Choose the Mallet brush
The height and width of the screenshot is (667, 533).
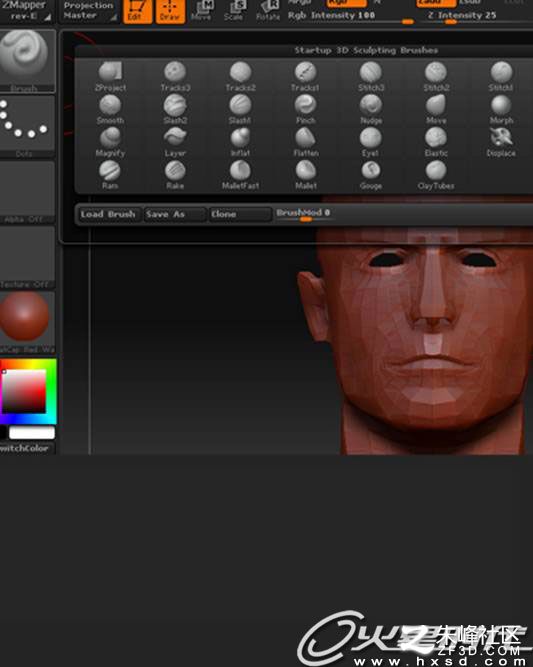(305, 174)
